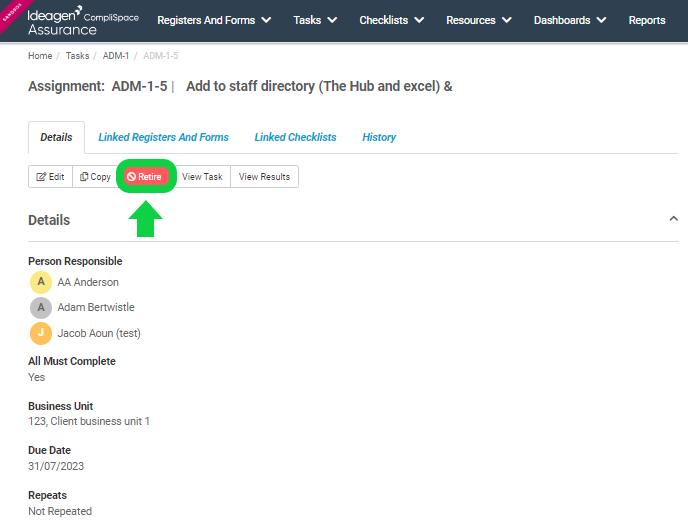
Task: Expand the Resources menu
Action: pyautogui.click(x=479, y=20)
